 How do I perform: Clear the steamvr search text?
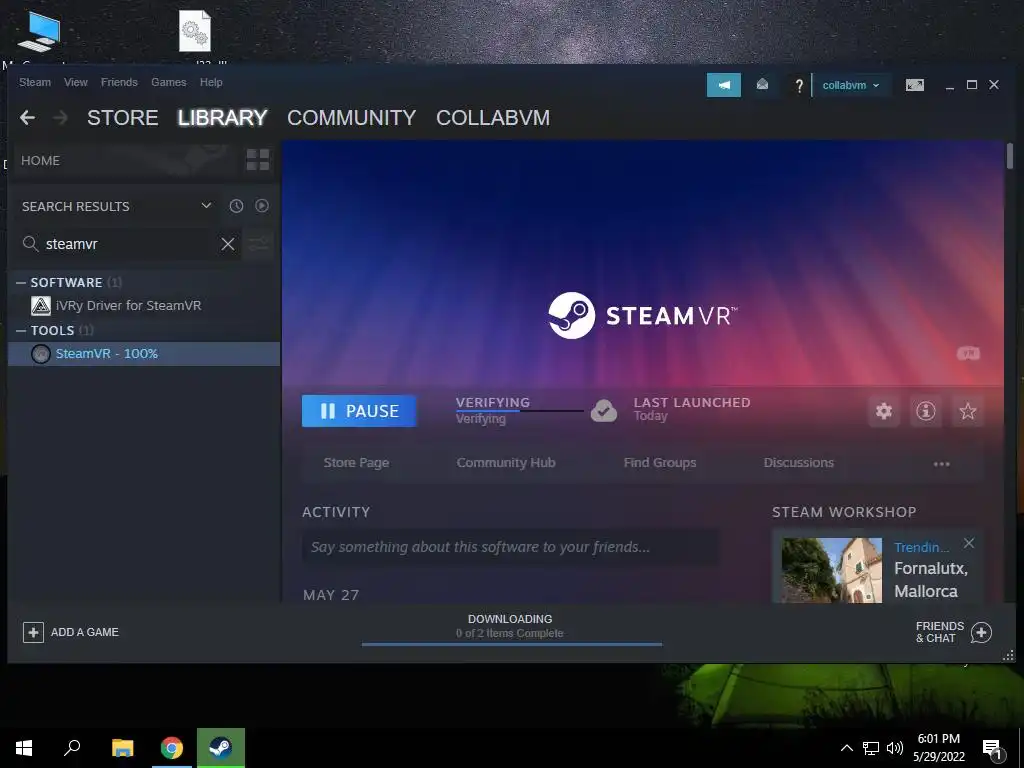click(x=228, y=244)
